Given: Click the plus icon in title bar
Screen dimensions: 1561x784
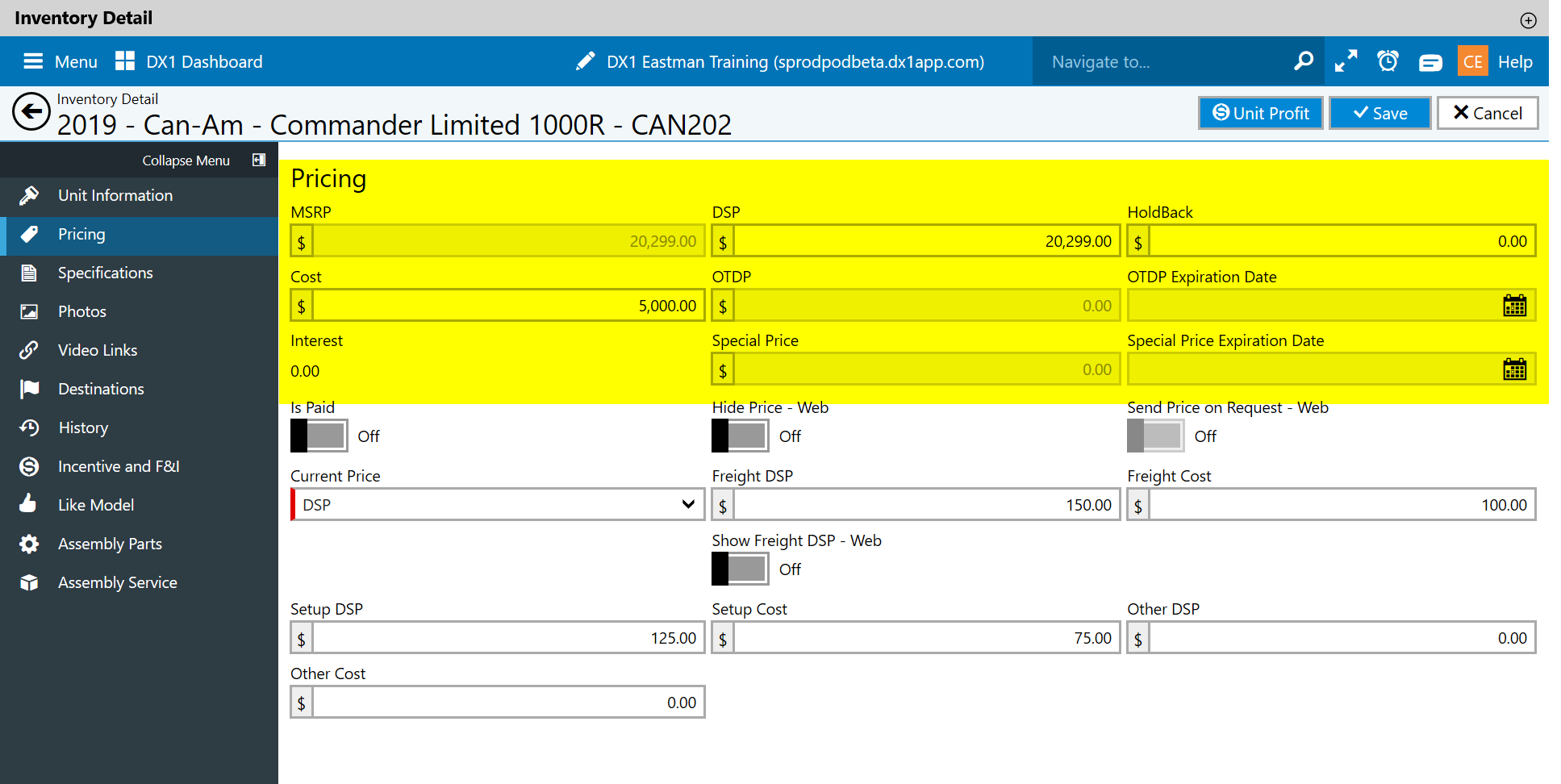Looking at the screenshot, I should (1529, 20).
